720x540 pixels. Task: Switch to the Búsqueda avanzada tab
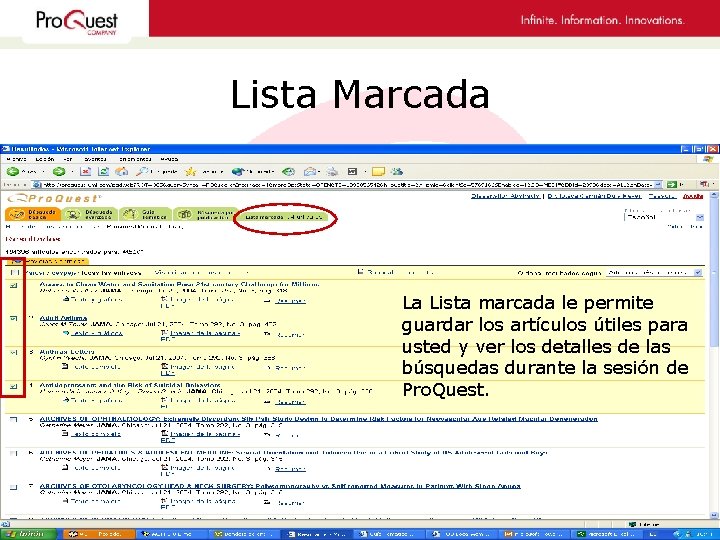click(90, 214)
